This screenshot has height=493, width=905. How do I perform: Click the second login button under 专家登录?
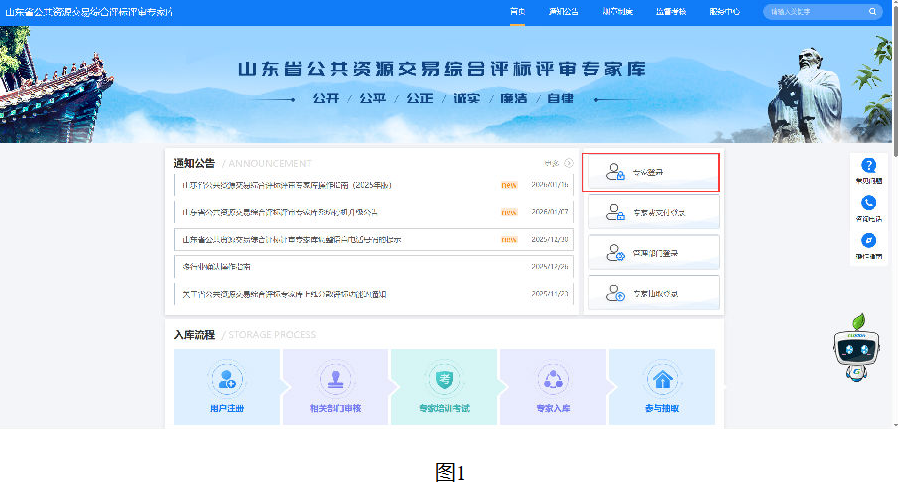[651, 212]
